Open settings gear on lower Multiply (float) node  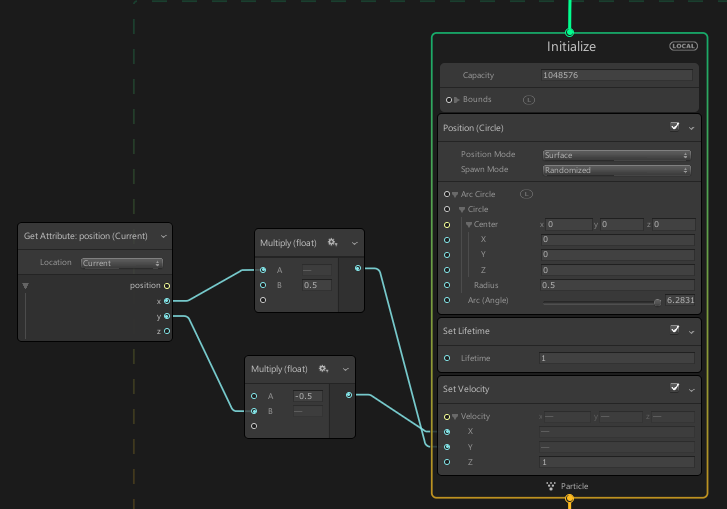tap(324, 369)
